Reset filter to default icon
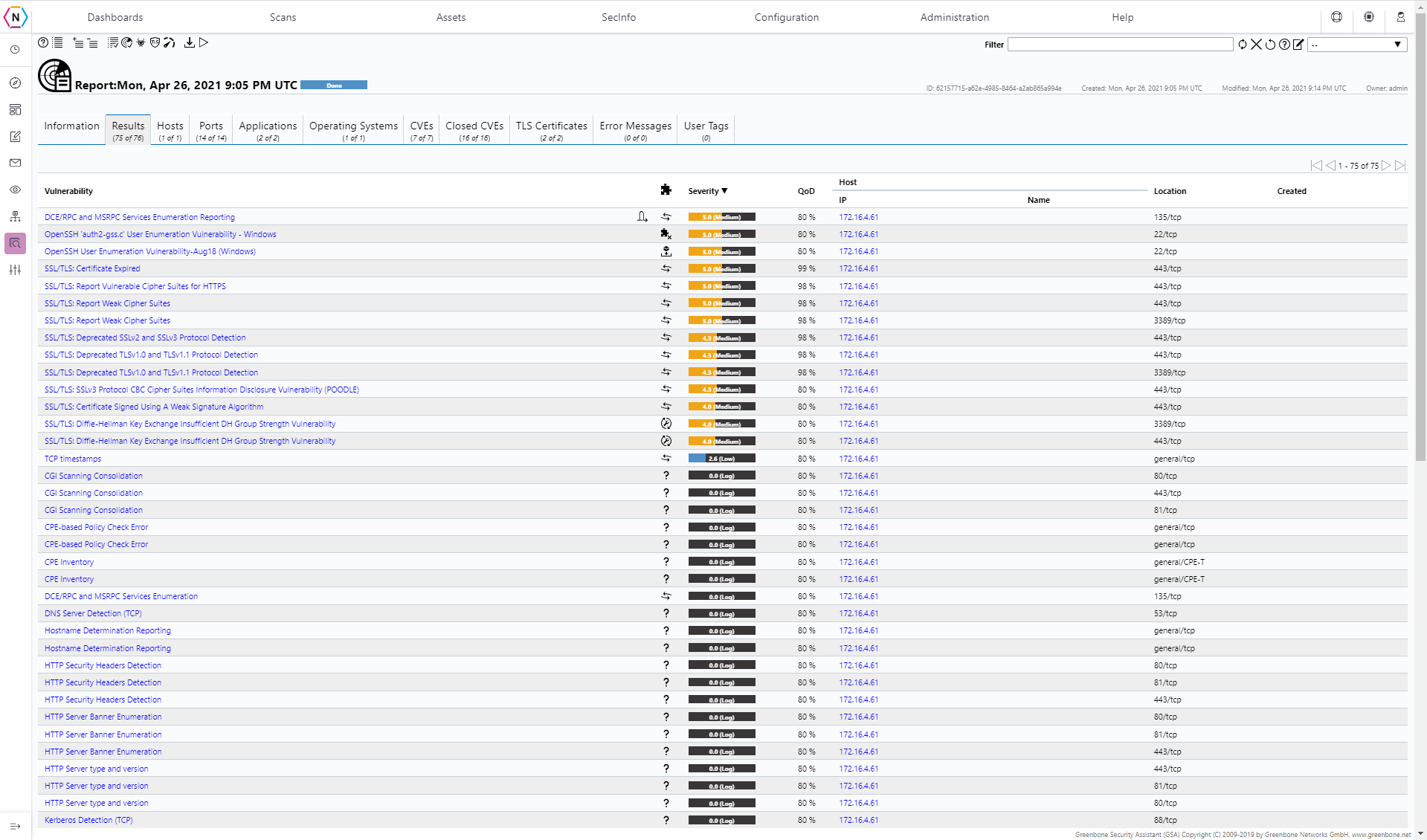 point(1270,45)
